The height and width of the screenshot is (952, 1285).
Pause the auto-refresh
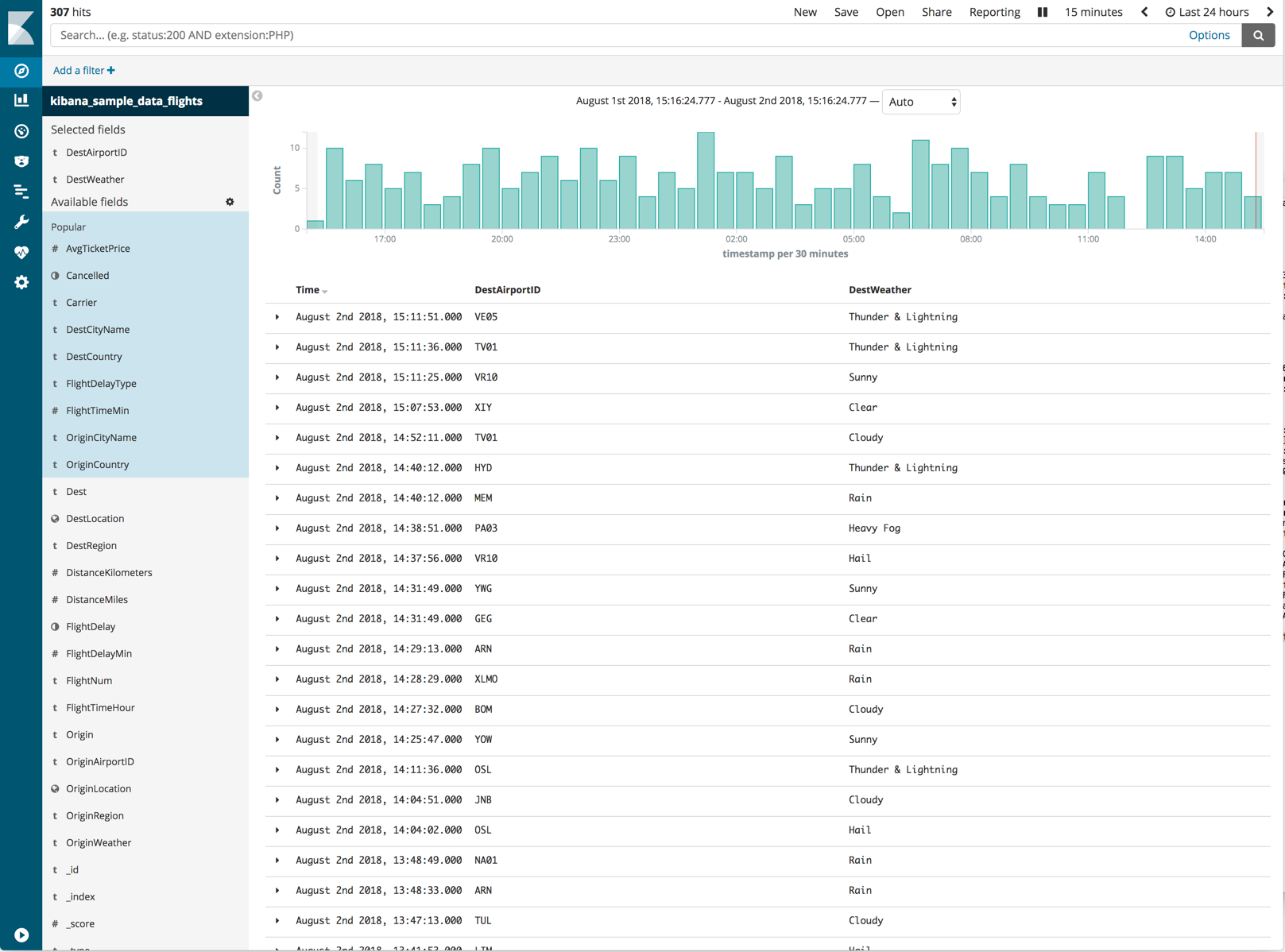[x=1042, y=12]
